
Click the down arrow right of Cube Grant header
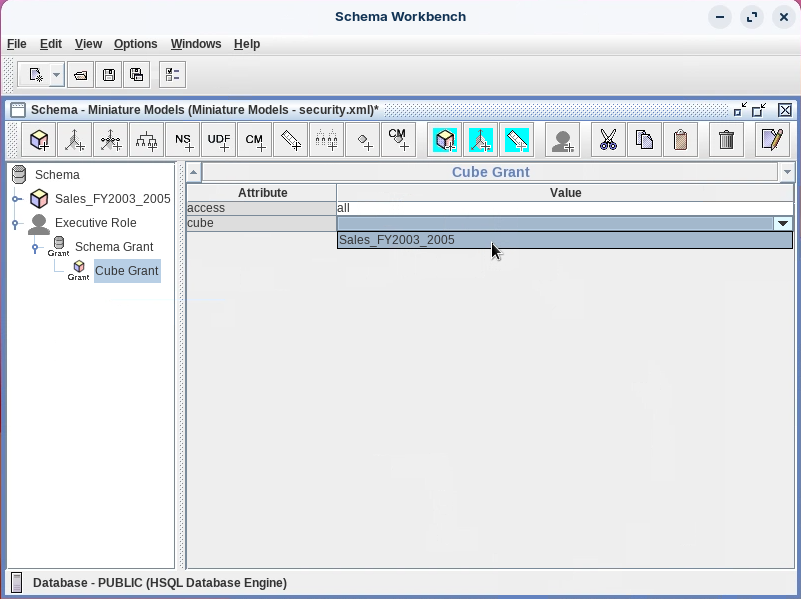(x=787, y=172)
